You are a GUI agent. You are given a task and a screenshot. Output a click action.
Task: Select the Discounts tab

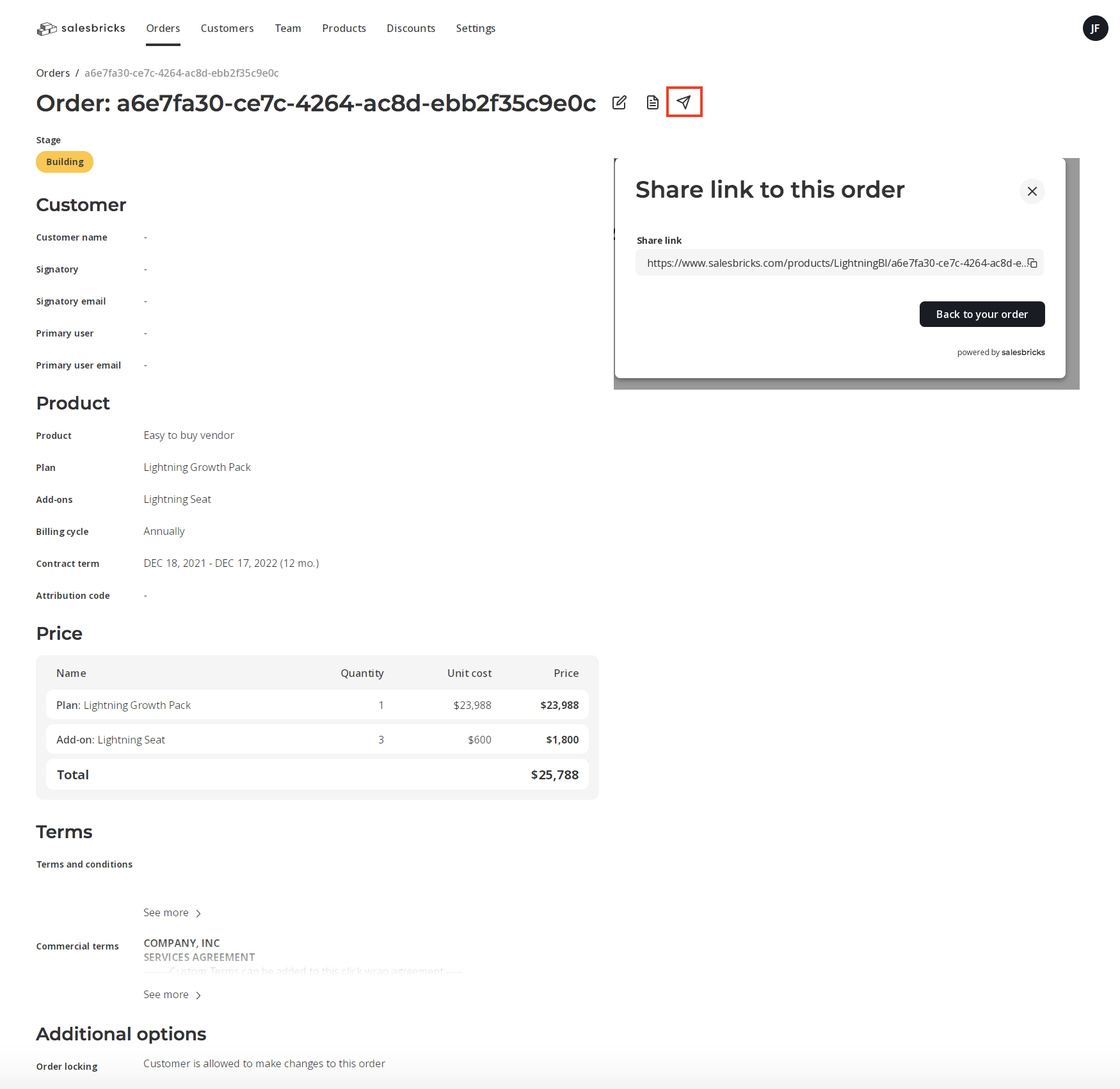pos(411,28)
